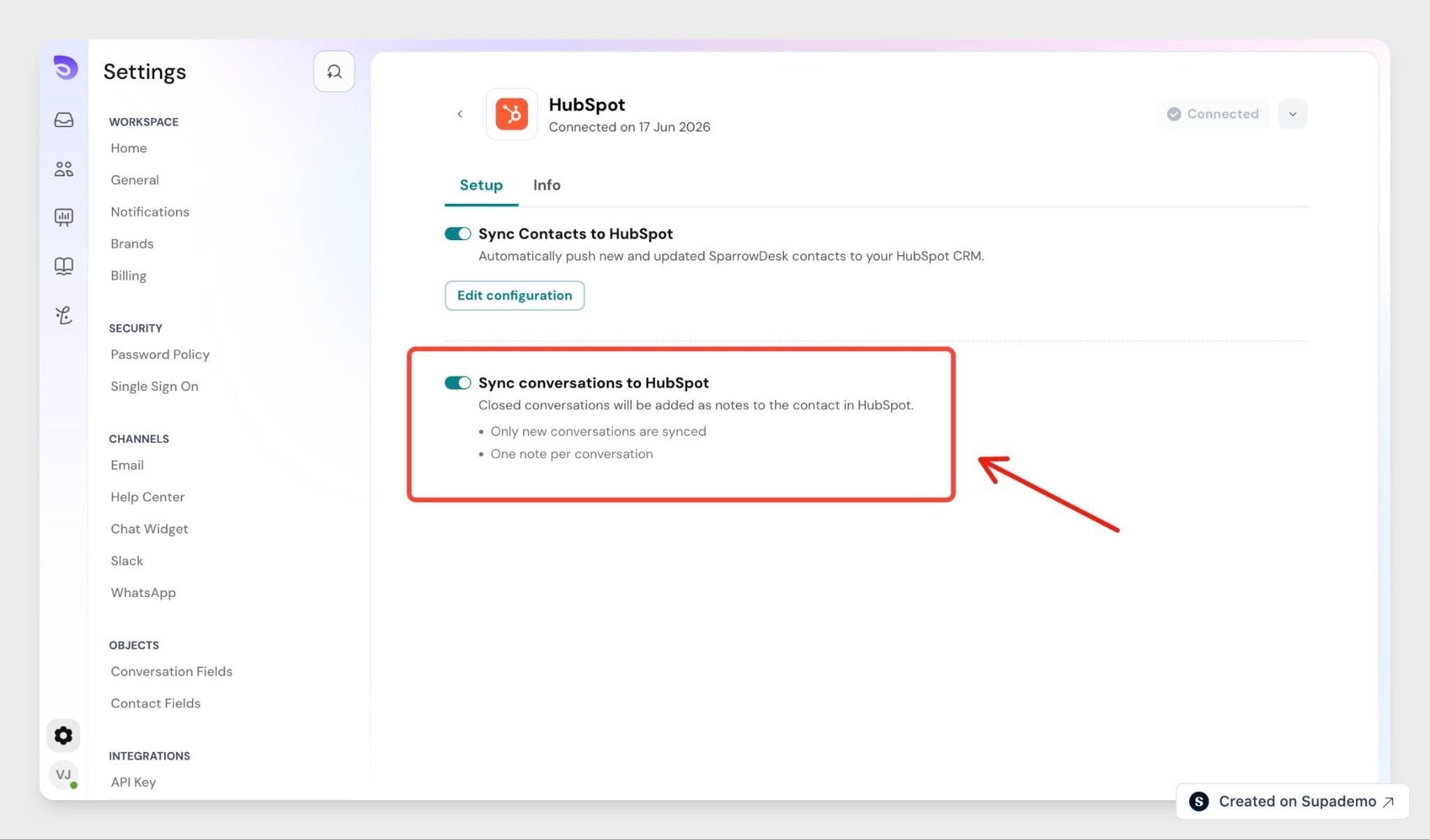
Task: Open Chat Widget settings
Action: pyautogui.click(x=149, y=529)
